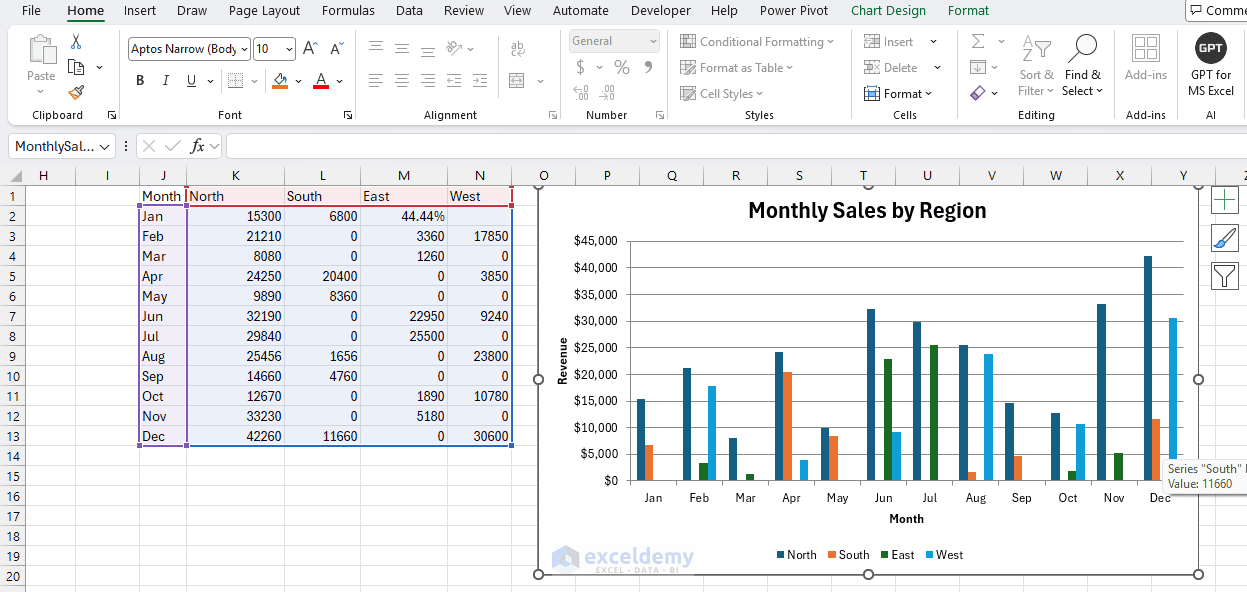Viewport: 1247px width, 592px height.
Task: Increase font size with the larger A icon
Action: coord(311,48)
